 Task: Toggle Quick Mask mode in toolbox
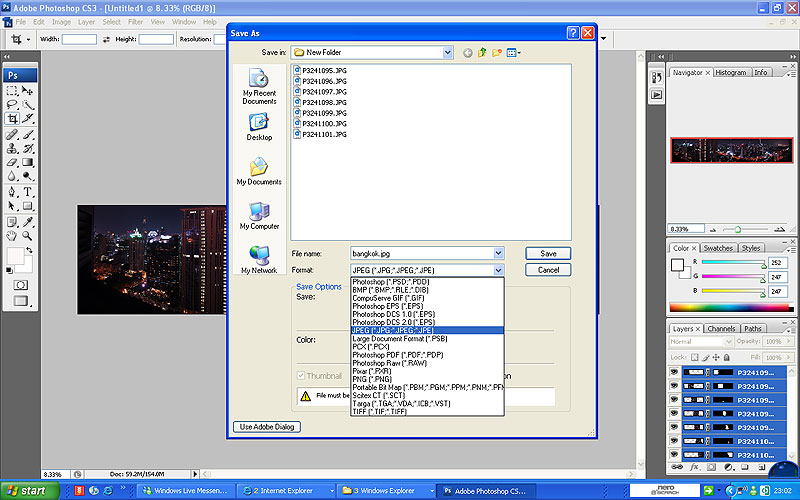(20, 285)
